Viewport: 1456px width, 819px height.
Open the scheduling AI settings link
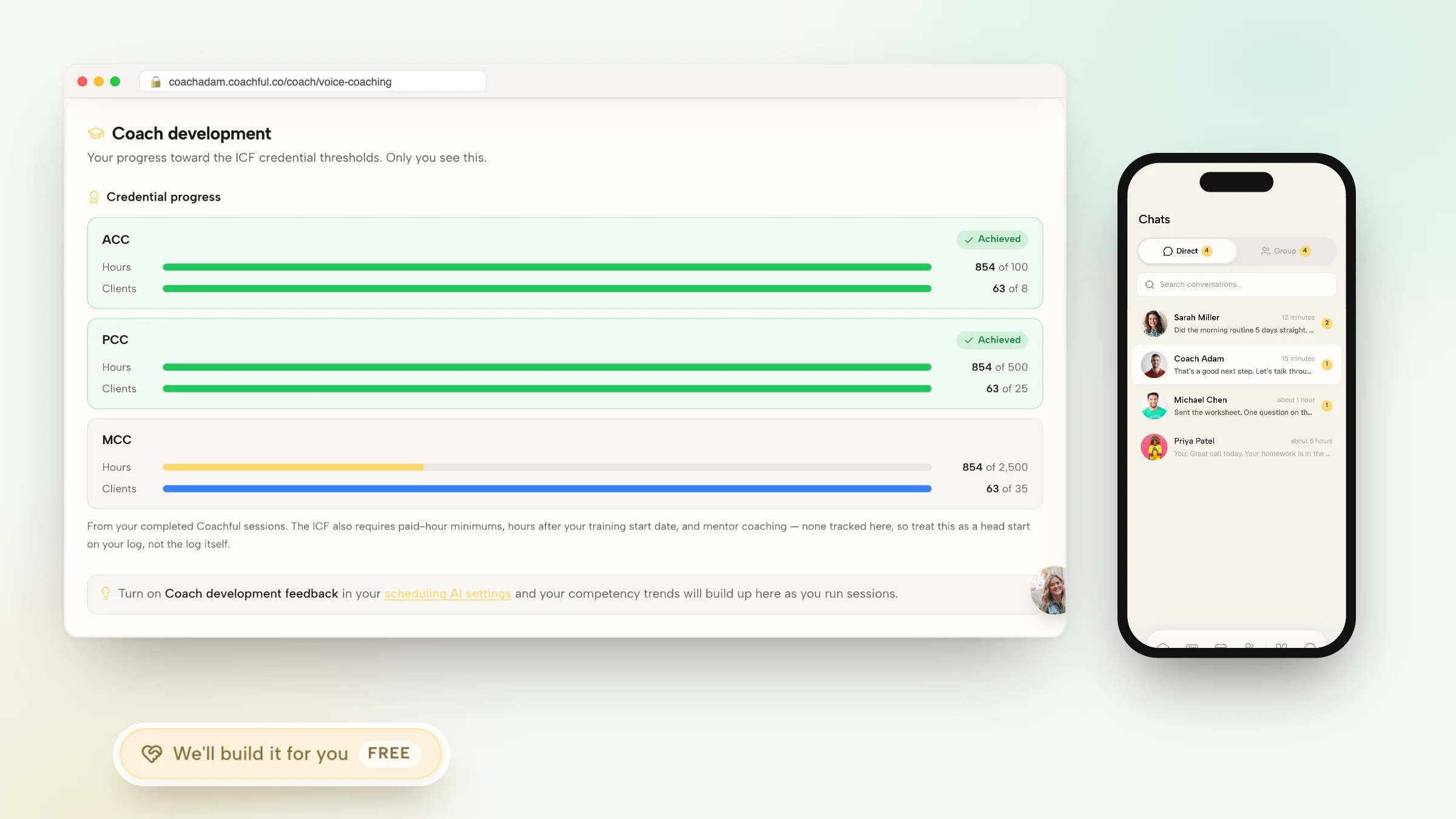[448, 593]
